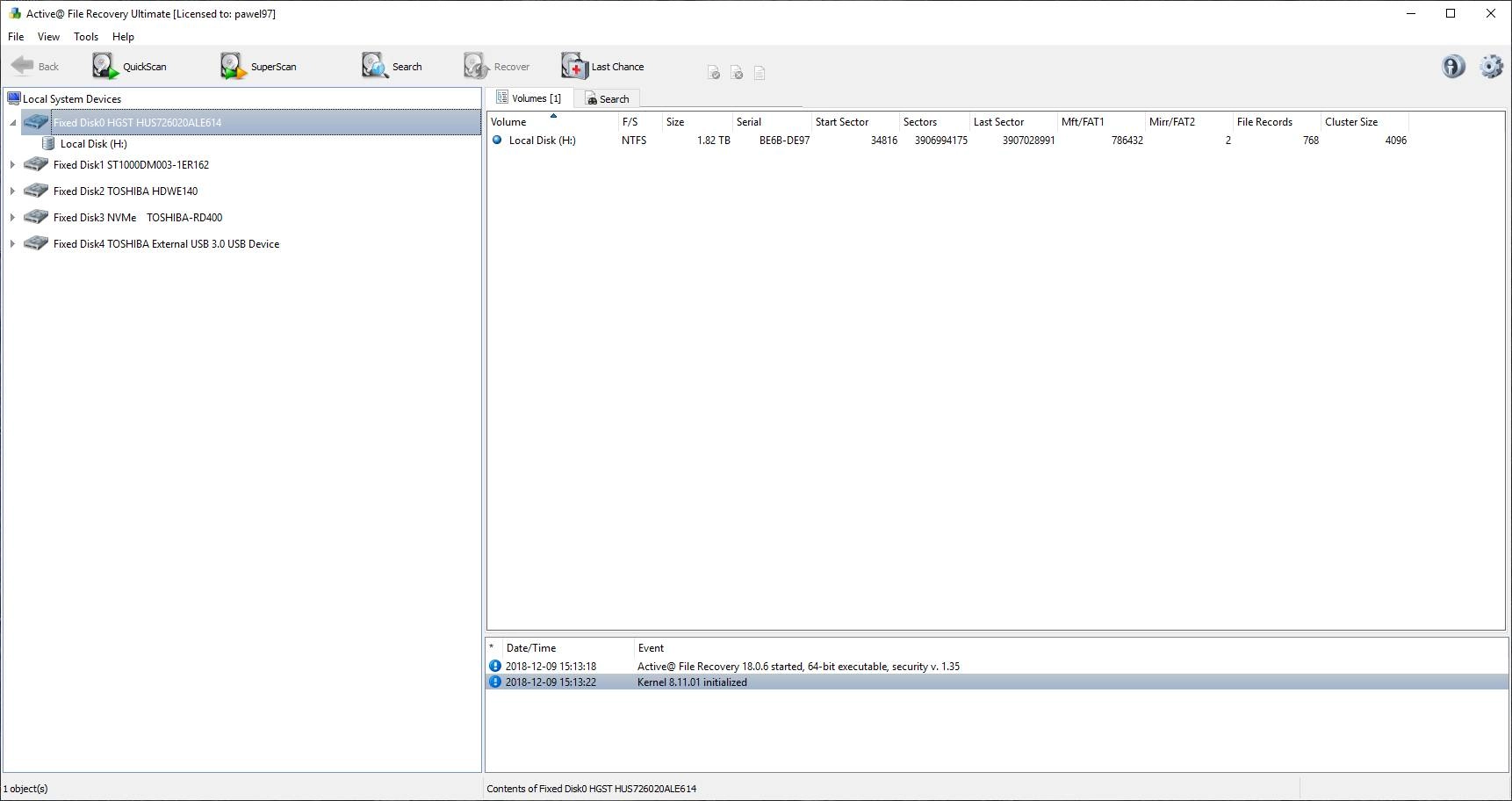Image resolution: width=1512 pixels, height=801 pixels.
Task: Open the info/about icon at top right
Action: point(1453,67)
